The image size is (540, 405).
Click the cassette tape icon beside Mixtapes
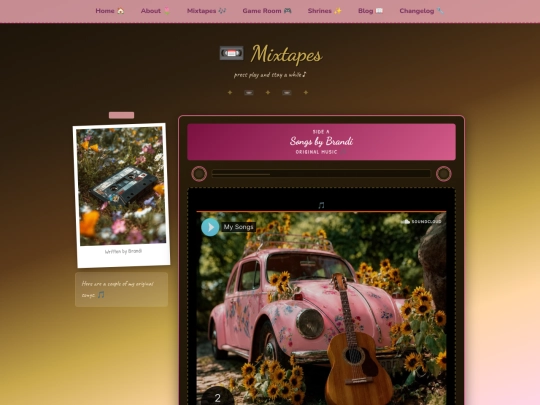231,53
